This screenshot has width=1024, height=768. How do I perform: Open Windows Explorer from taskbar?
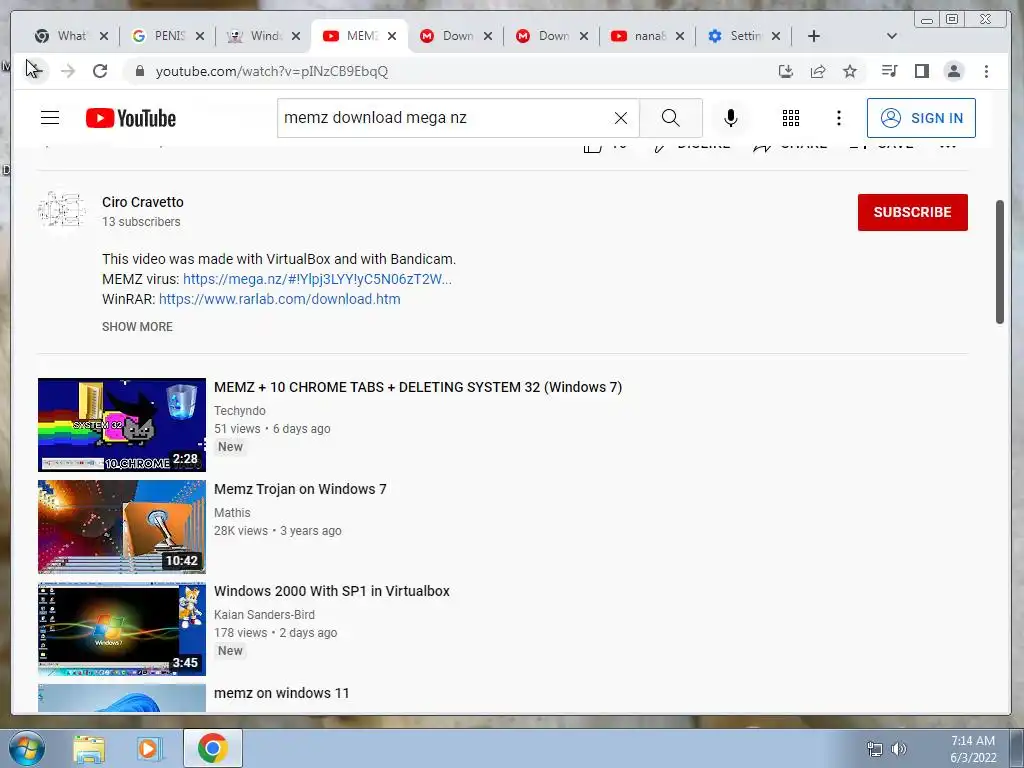click(89, 748)
